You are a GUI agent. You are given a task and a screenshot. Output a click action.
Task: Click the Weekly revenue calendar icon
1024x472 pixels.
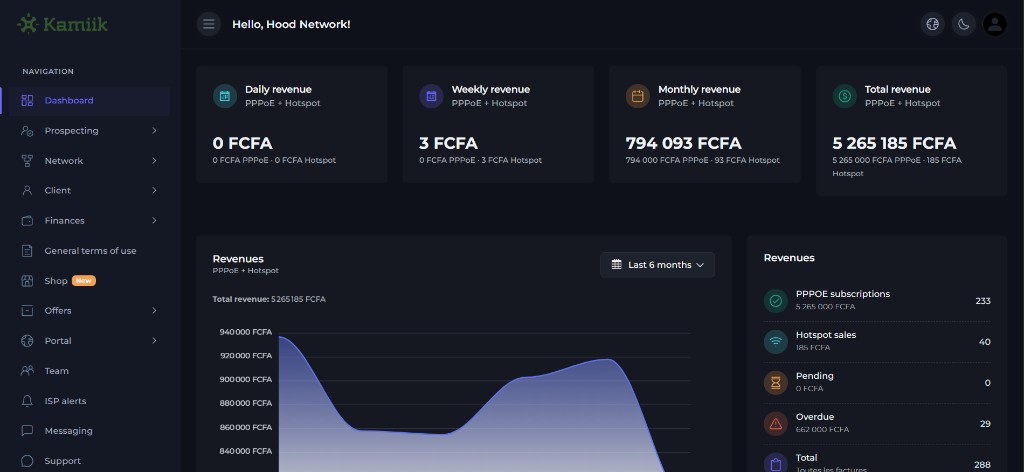[x=431, y=96]
